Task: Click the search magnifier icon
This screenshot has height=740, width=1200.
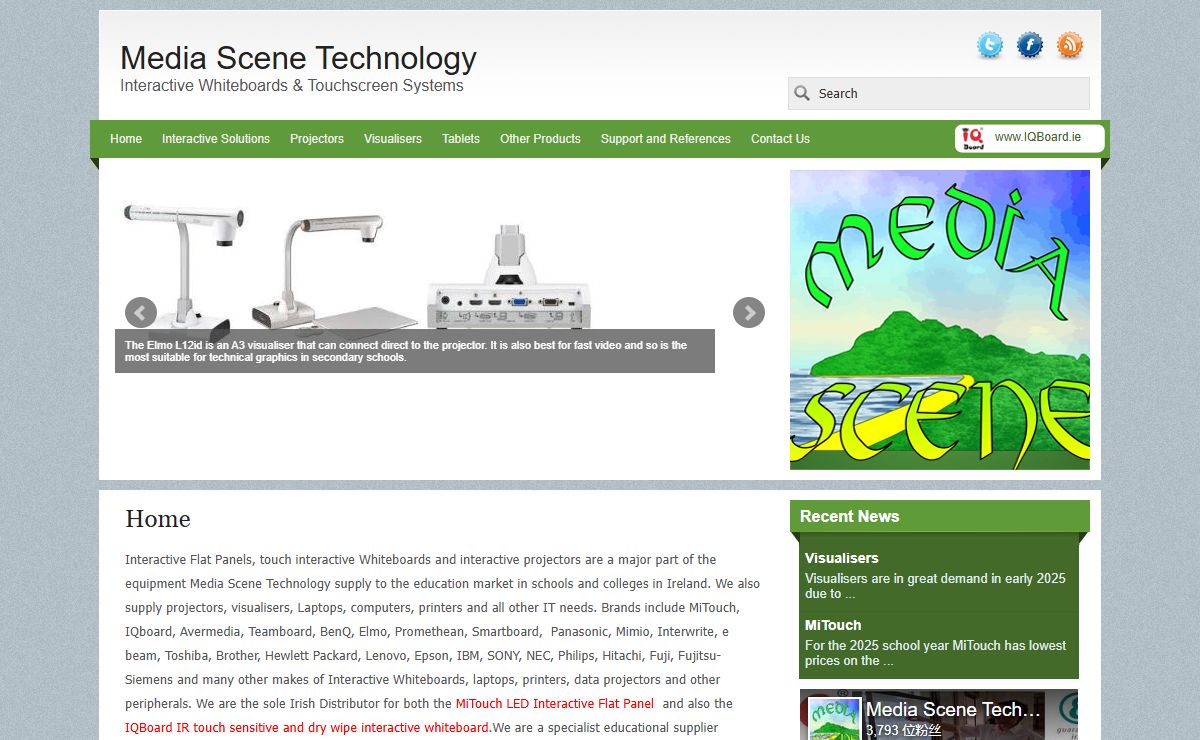Action: (x=802, y=93)
